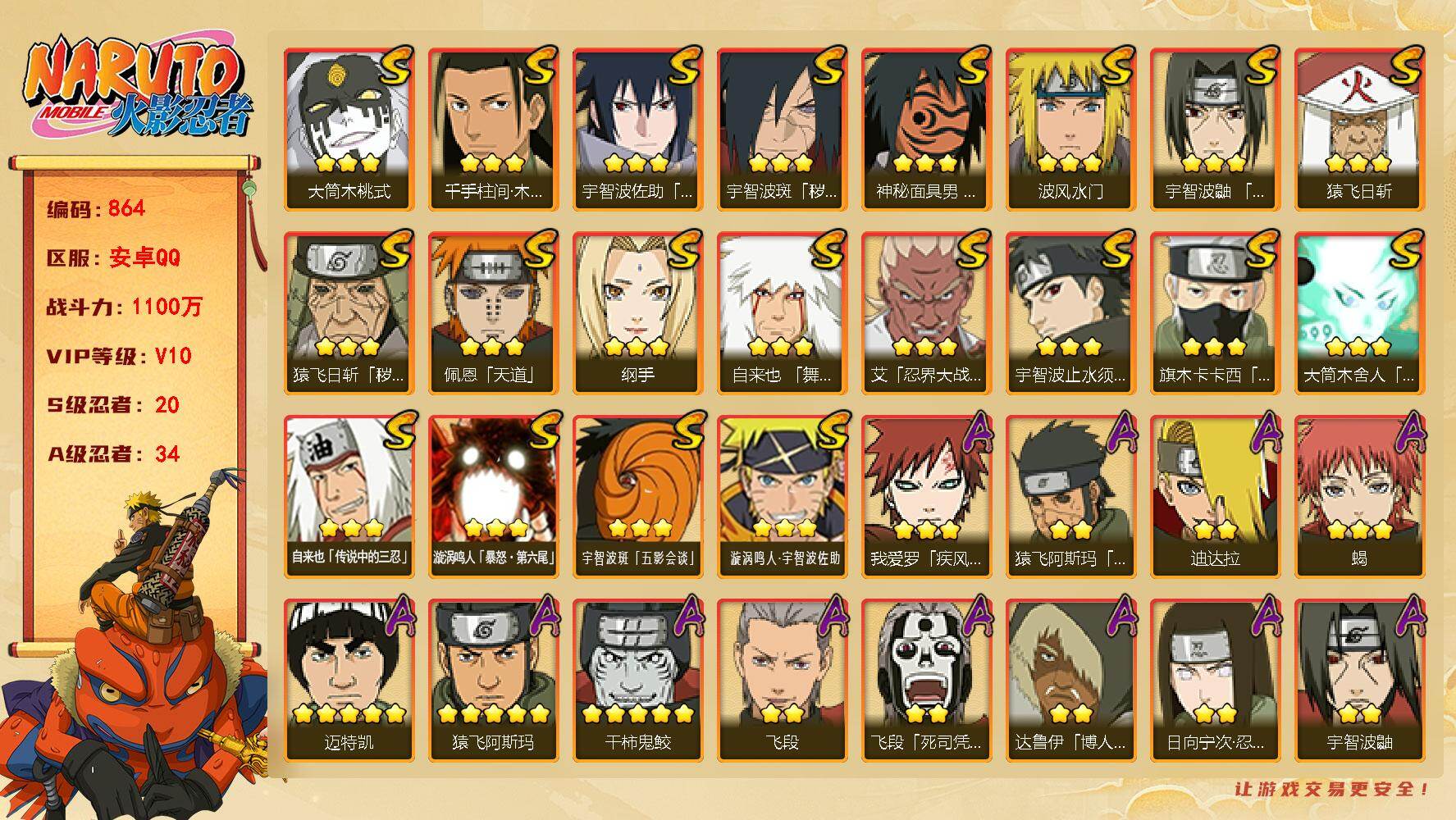This screenshot has width=1456, height=820.
Task: Open the 蝎 ninja card
Action: (1360, 497)
